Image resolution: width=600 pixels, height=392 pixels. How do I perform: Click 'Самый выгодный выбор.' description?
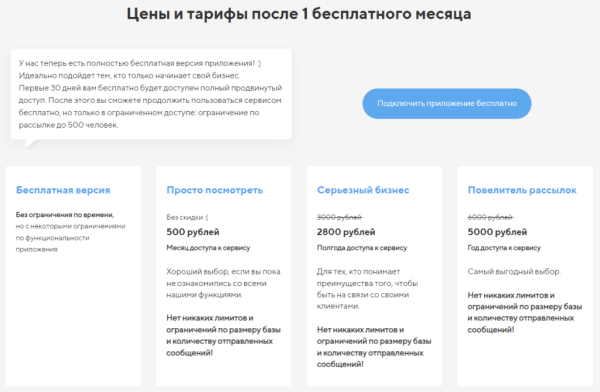click(514, 271)
